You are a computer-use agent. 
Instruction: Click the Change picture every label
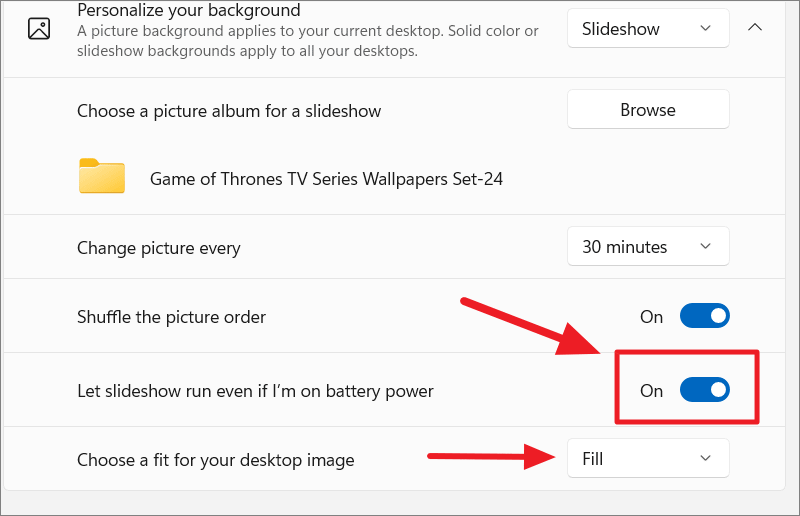[x=159, y=248]
